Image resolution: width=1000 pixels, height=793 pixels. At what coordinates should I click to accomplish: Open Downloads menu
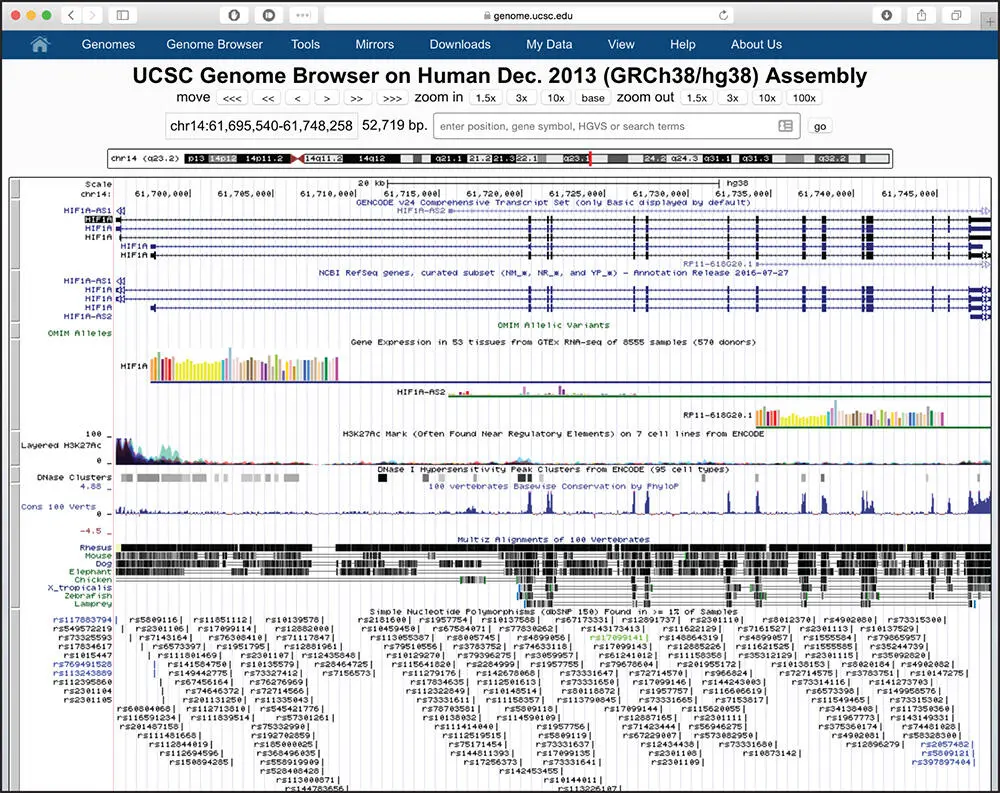[x=460, y=44]
